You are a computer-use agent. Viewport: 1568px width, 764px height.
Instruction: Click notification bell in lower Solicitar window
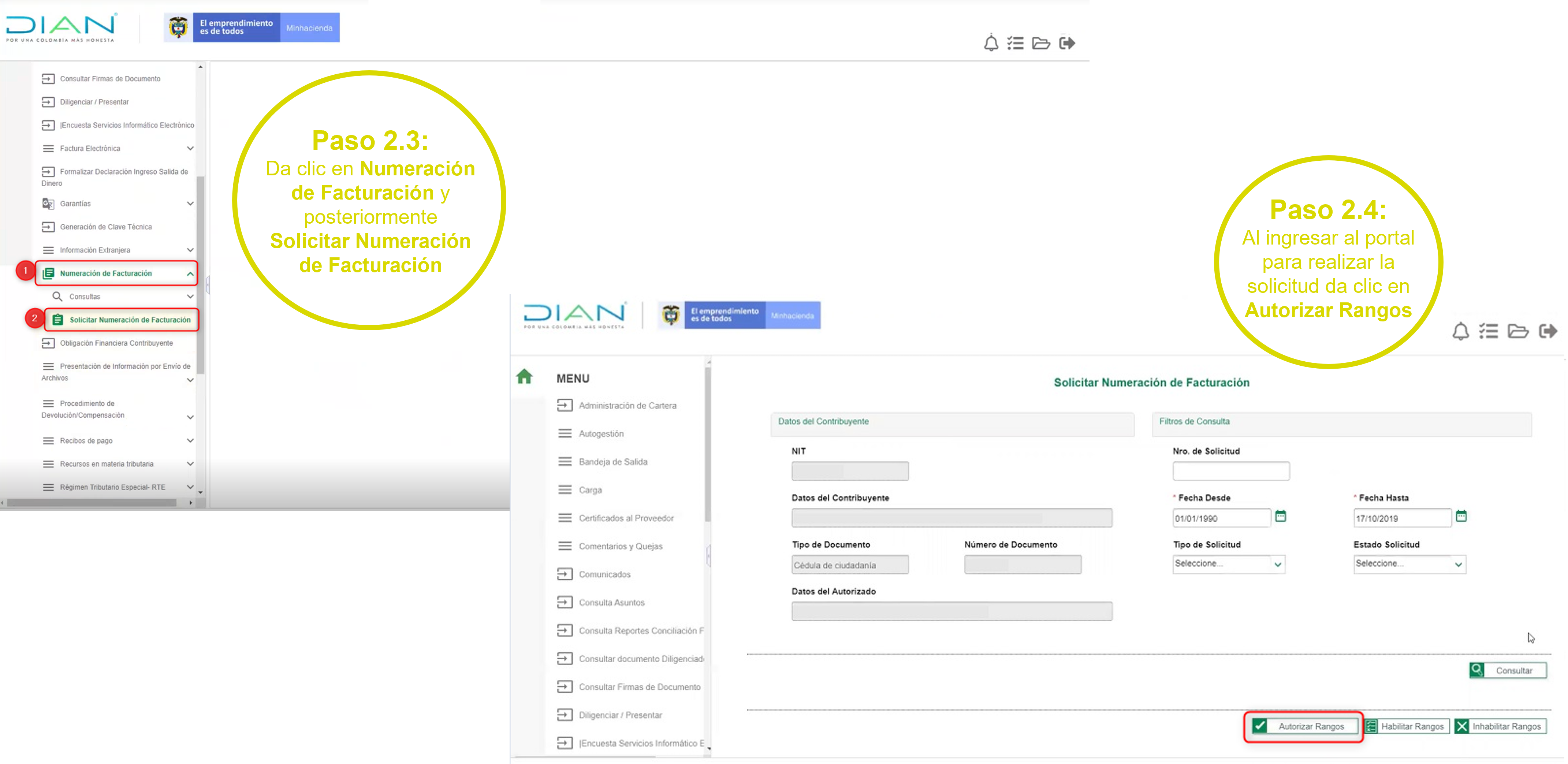click(x=1460, y=332)
